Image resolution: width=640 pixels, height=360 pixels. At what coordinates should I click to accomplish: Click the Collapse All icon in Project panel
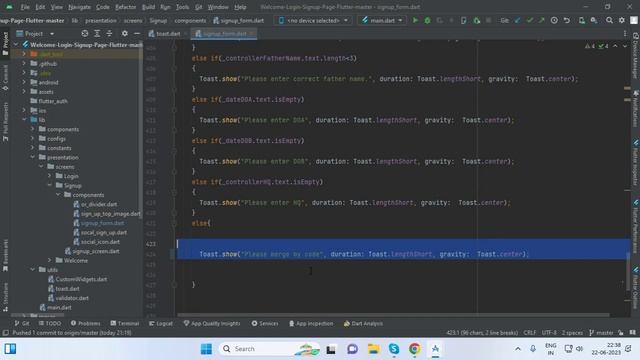pos(109,33)
